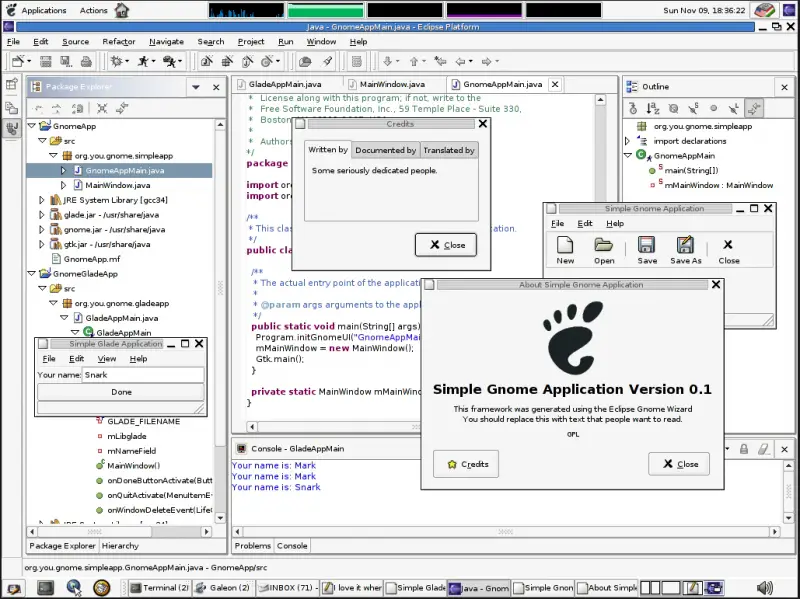
Task: Switch to the Terminal taskbar button
Action: coord(159,588)
